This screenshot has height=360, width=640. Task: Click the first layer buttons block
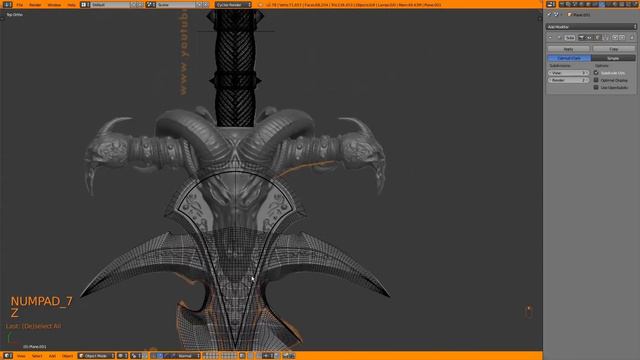[x=211, y=356]
